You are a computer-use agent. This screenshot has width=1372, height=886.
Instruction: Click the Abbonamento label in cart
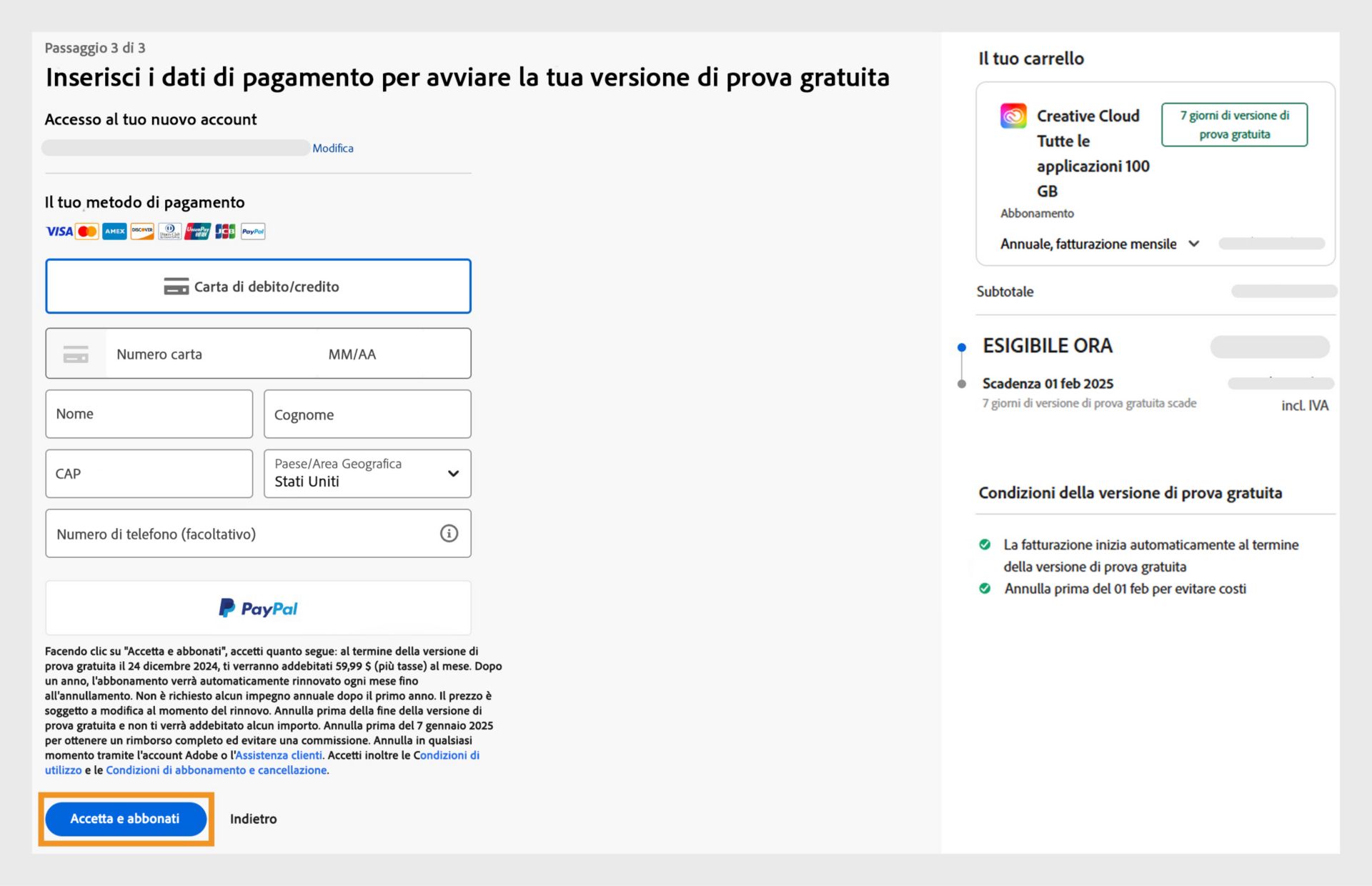[x=1037, y=213]
